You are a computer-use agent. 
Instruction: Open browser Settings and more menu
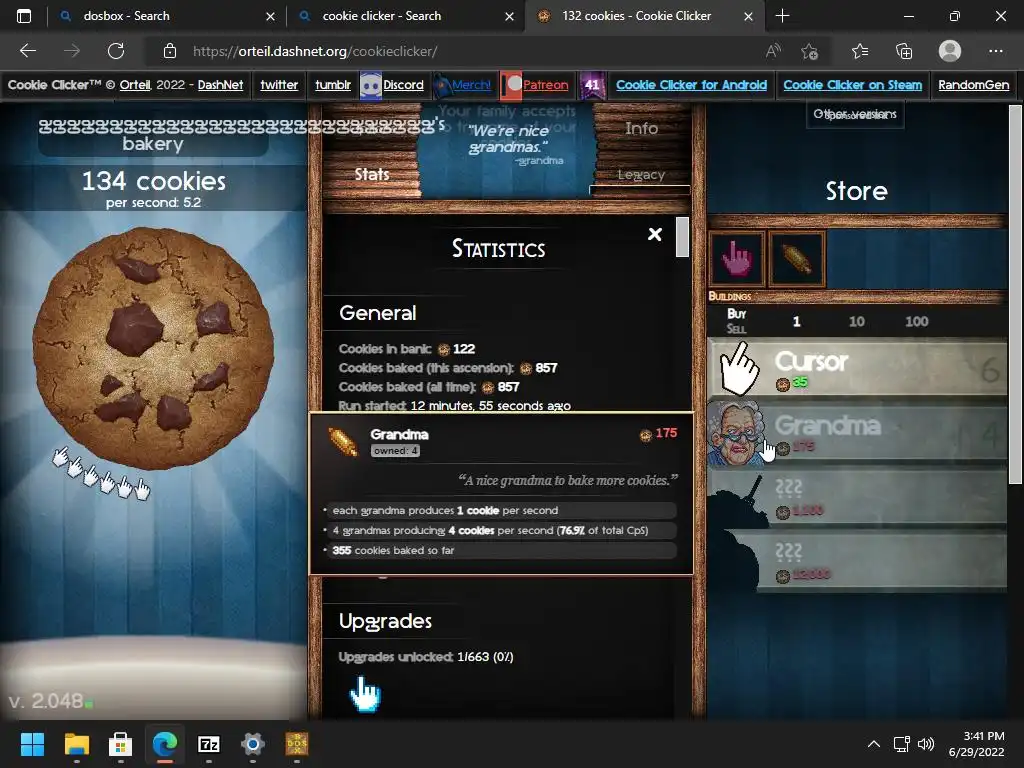point(995,51)
